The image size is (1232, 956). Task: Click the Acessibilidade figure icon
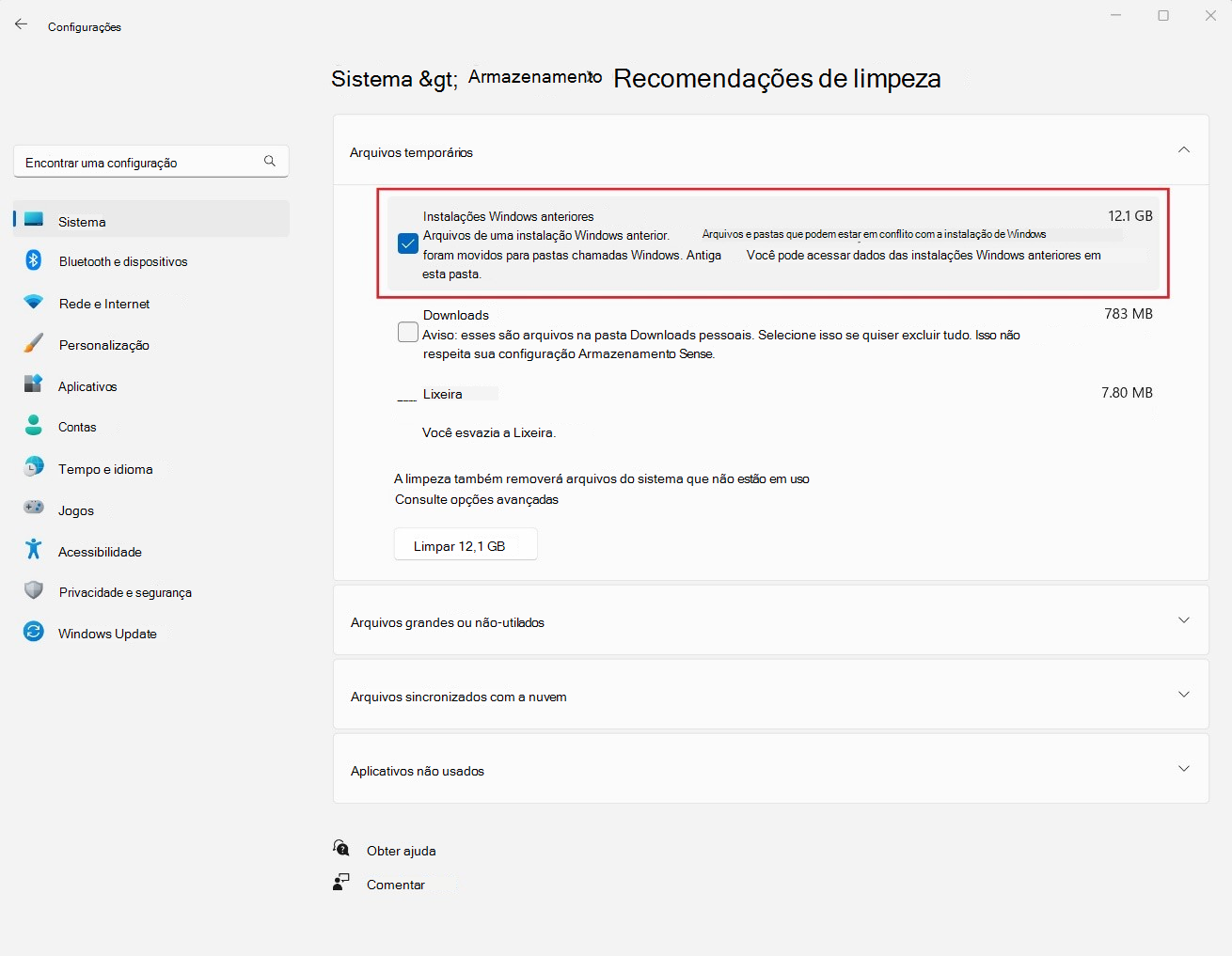point(34,549)
